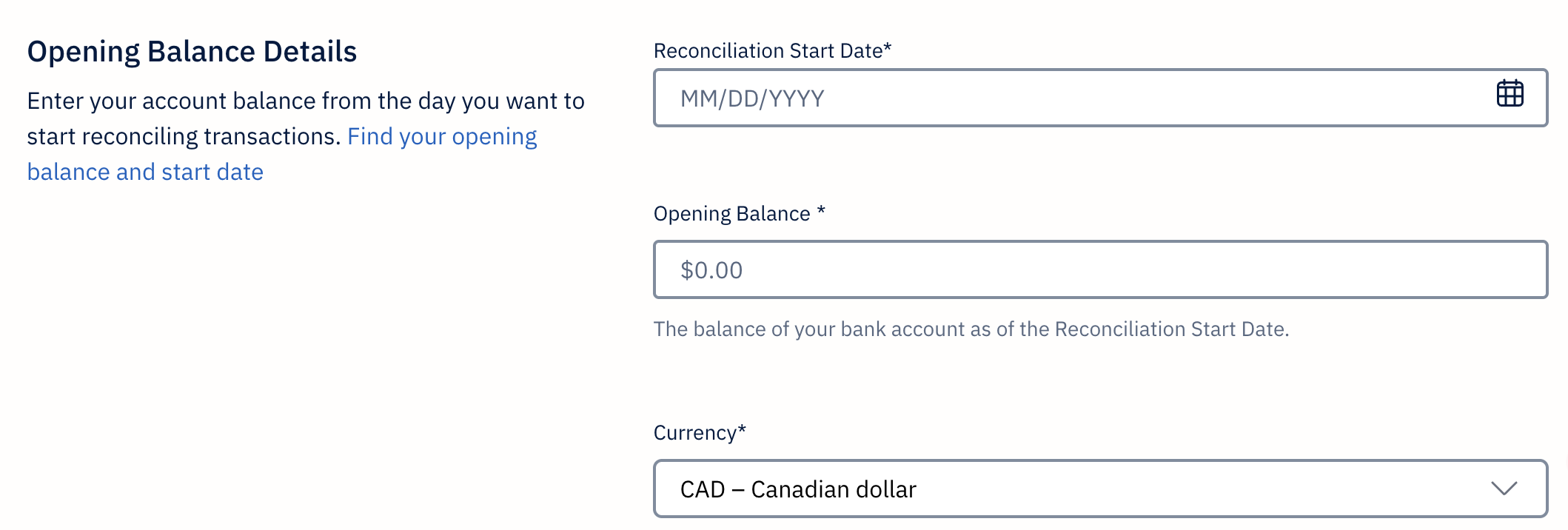Click 'start reconciling transactions.' description text
This screenshot has height=530, width=1568.
click(184, 136)
